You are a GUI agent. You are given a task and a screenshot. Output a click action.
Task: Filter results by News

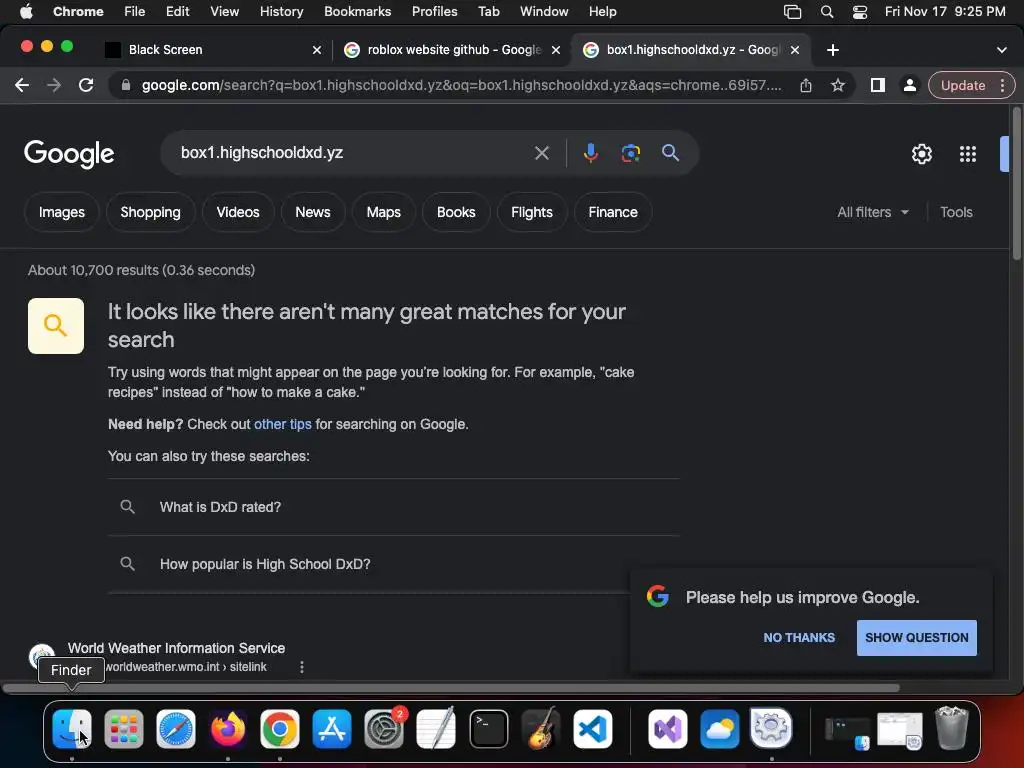(x=313, y=212)
